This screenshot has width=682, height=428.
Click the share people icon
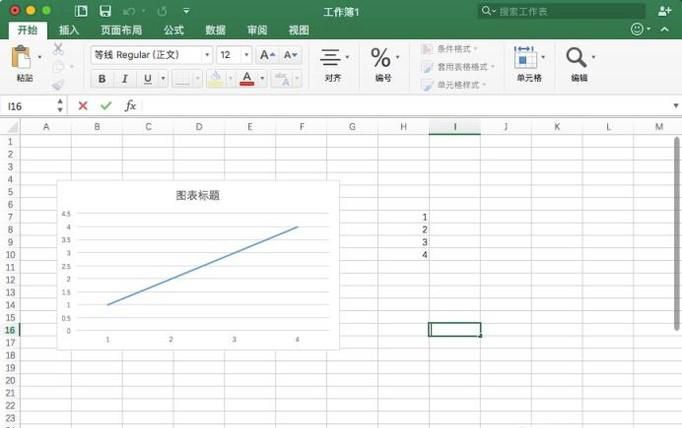(664, 11)
